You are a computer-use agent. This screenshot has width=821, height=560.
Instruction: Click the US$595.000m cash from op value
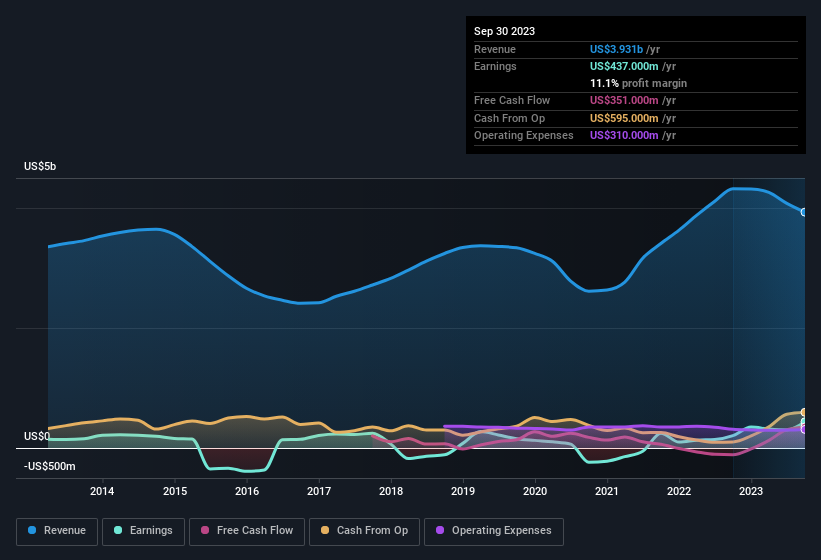coord(624,118)
